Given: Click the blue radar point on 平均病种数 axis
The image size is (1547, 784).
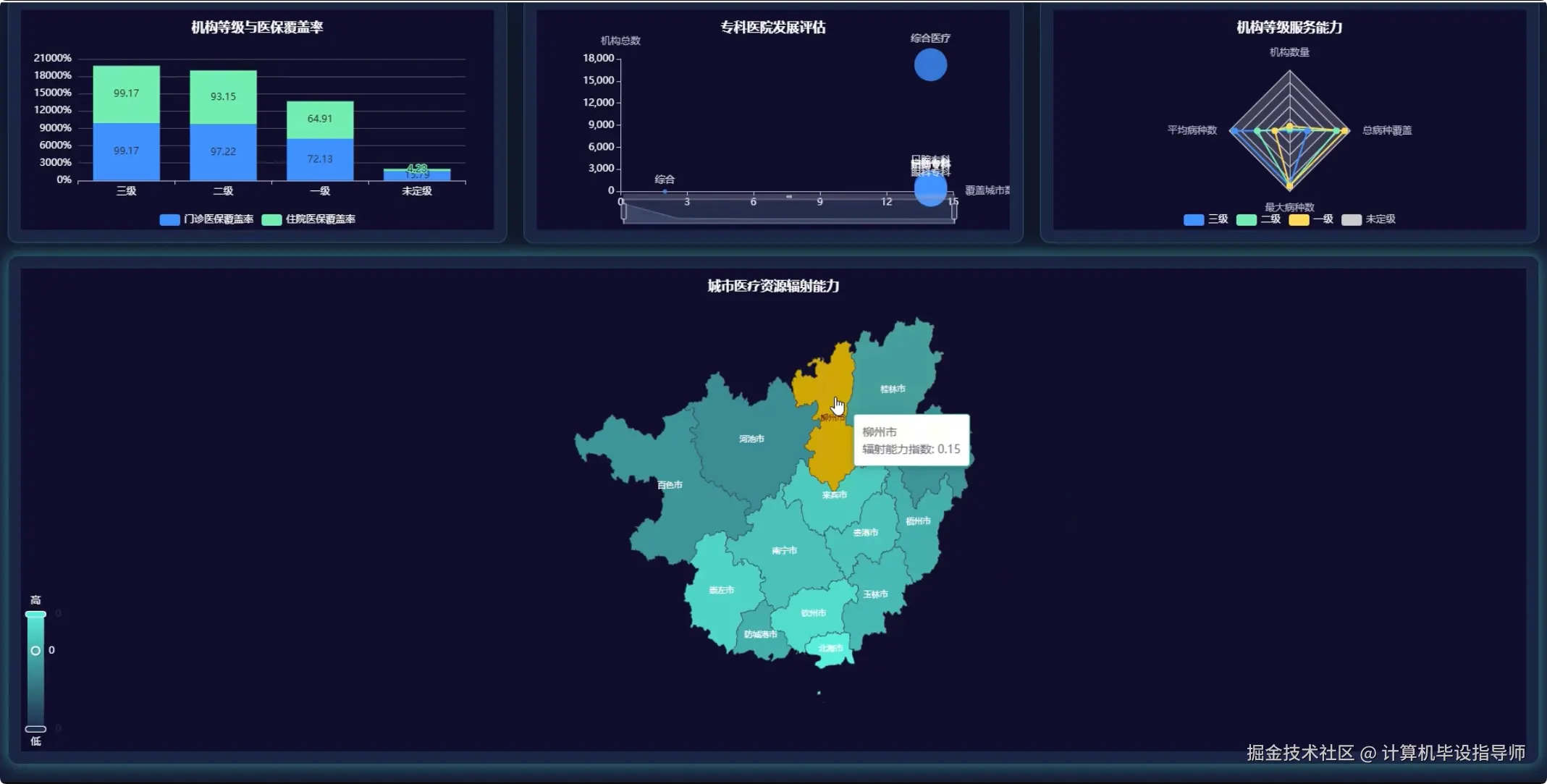Looking at the screenshot, I should [1235, 131].
